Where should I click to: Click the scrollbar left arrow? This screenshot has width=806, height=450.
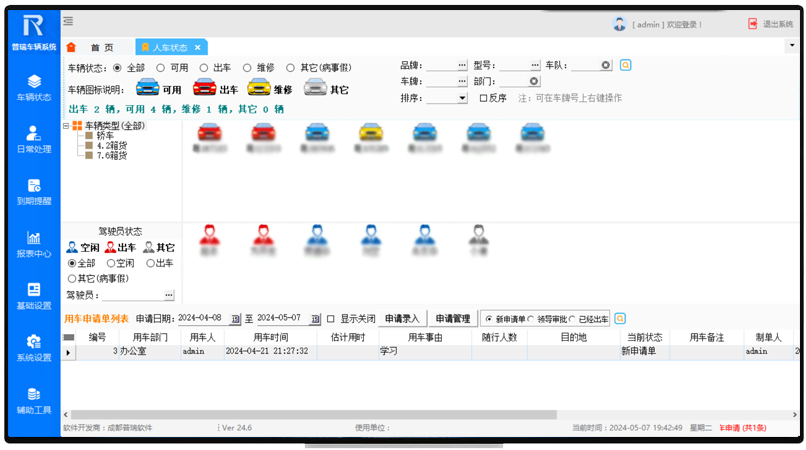(x=66, y=415)
